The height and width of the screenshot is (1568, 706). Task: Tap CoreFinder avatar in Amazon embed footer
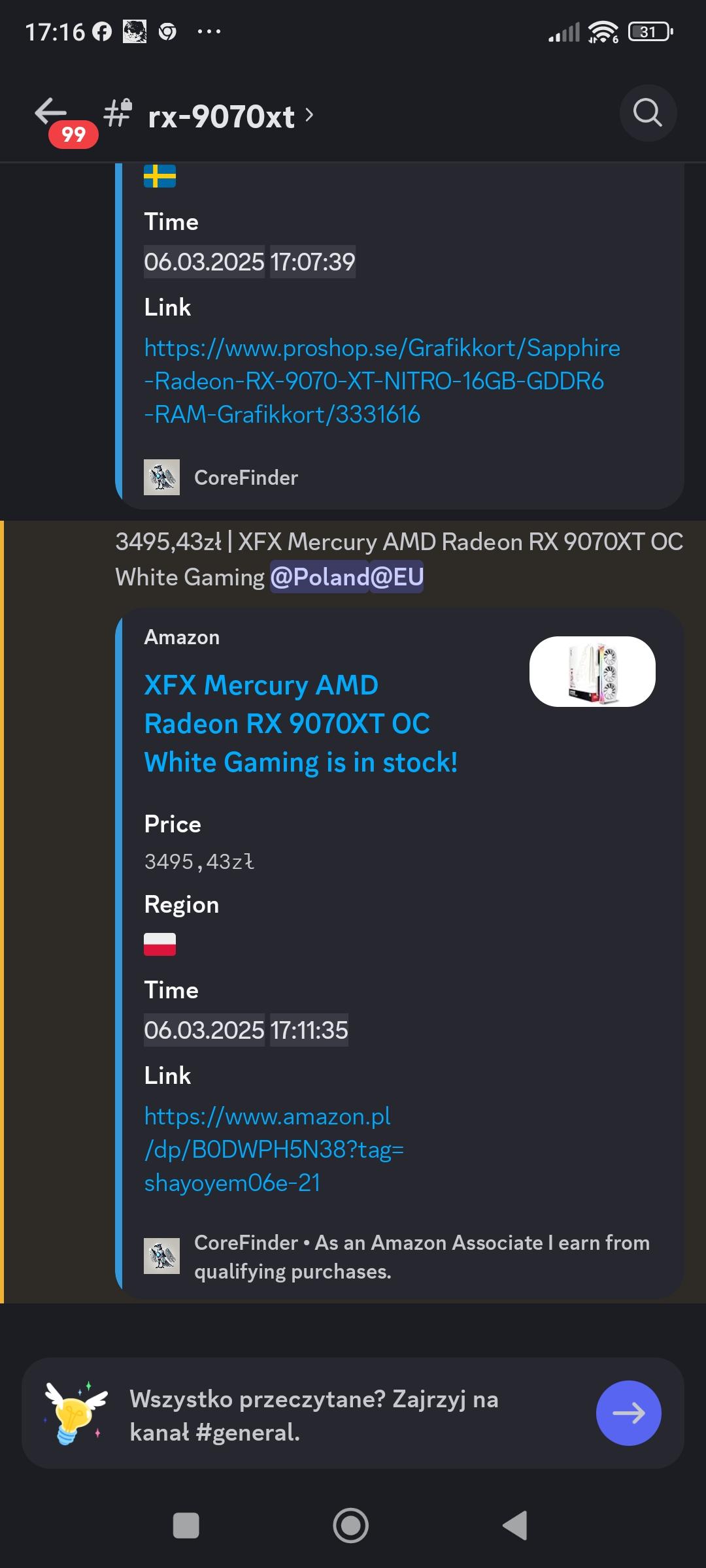tap(161, 1256)
